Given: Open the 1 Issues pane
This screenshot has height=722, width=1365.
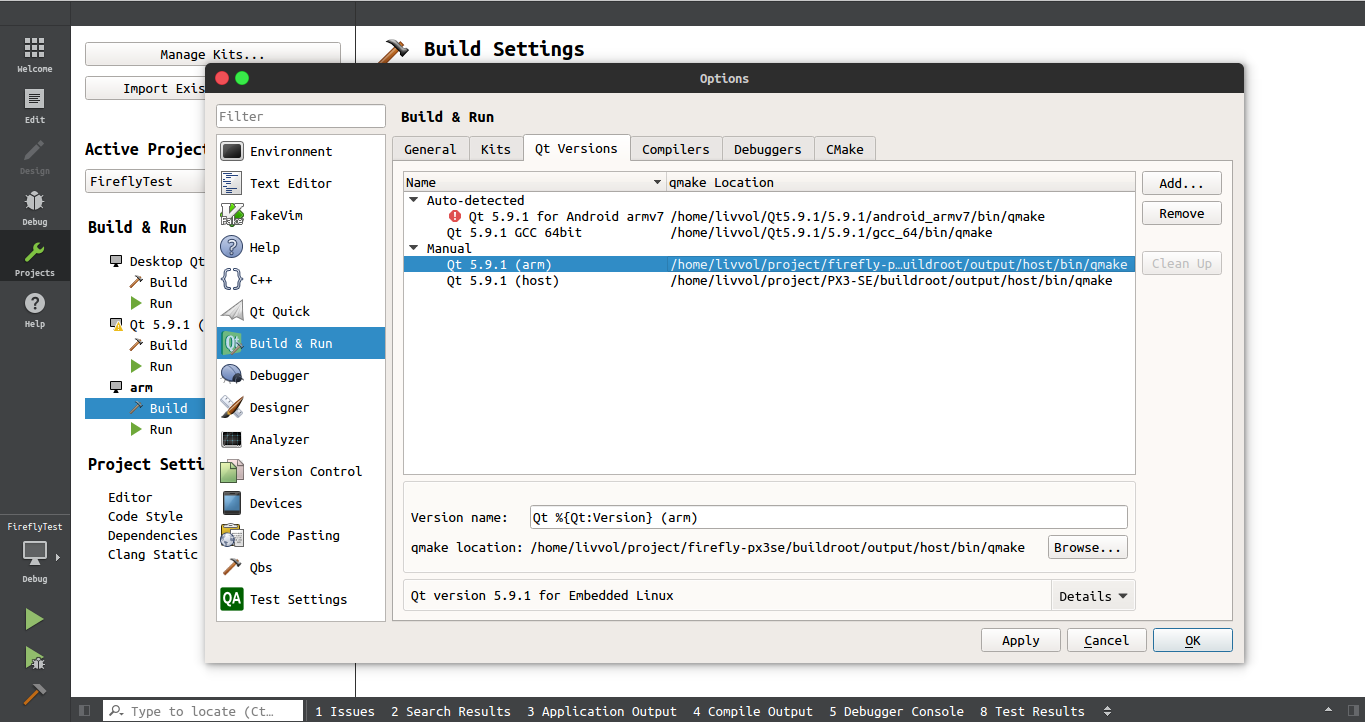Looking at the screenshot, I should point(345,711).
